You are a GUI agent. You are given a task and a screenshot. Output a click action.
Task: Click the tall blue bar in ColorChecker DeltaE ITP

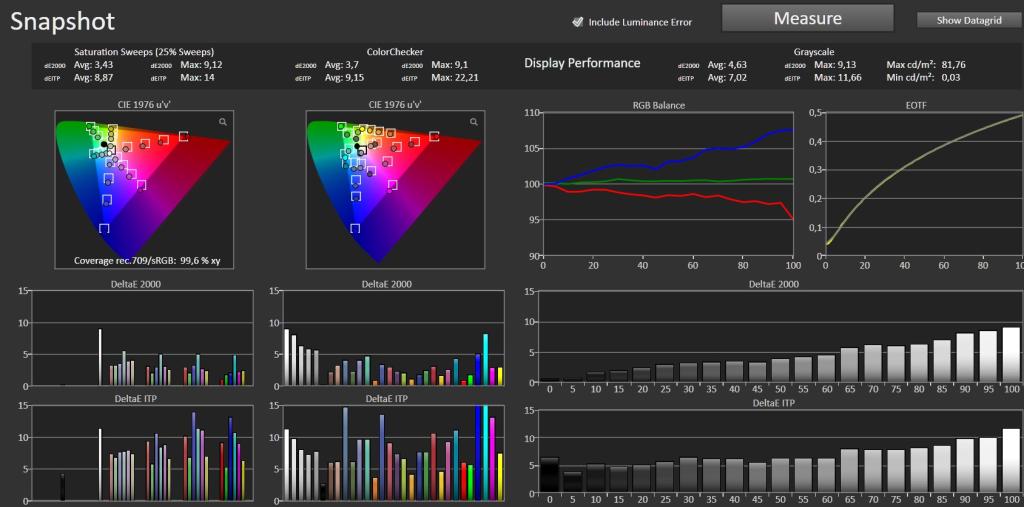478,453
